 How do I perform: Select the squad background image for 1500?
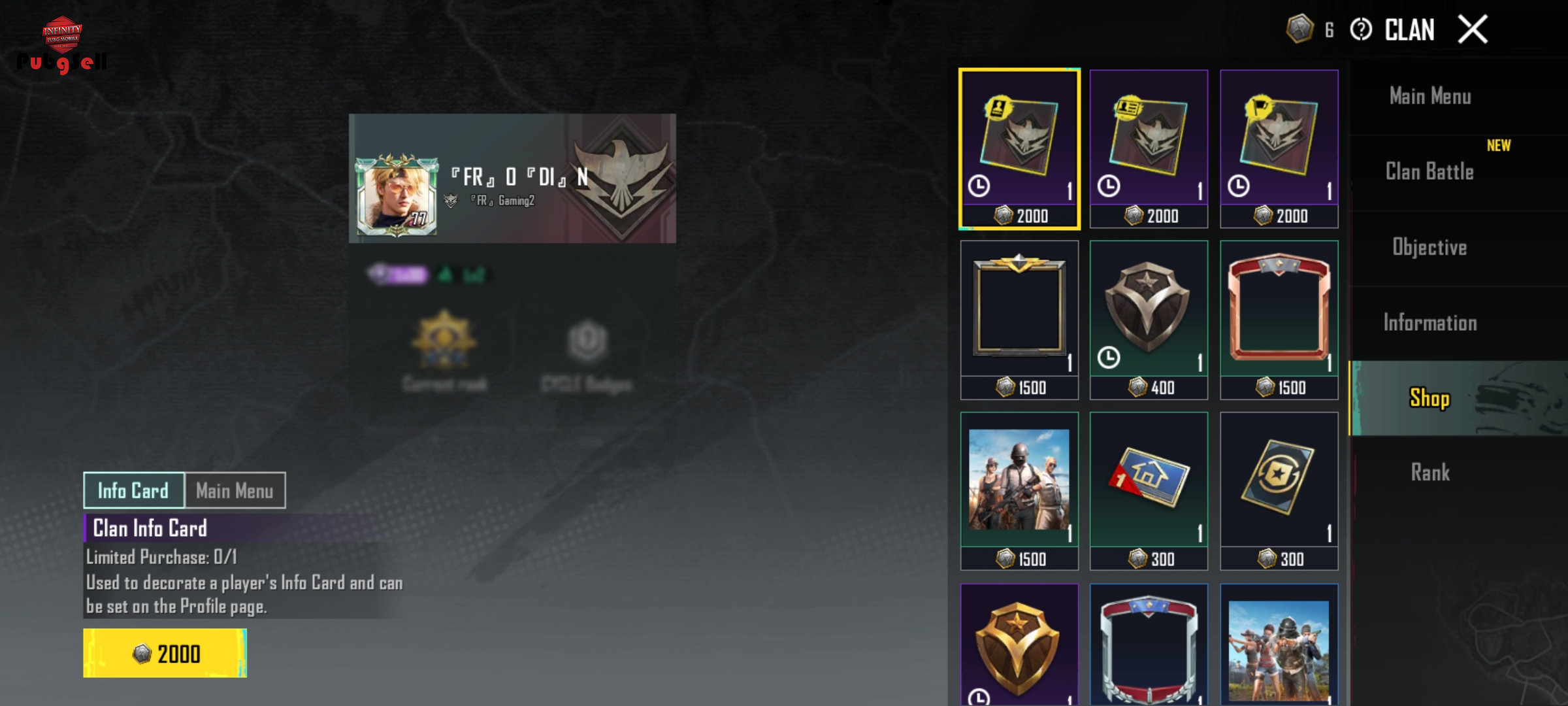(x=1019, y=491)
